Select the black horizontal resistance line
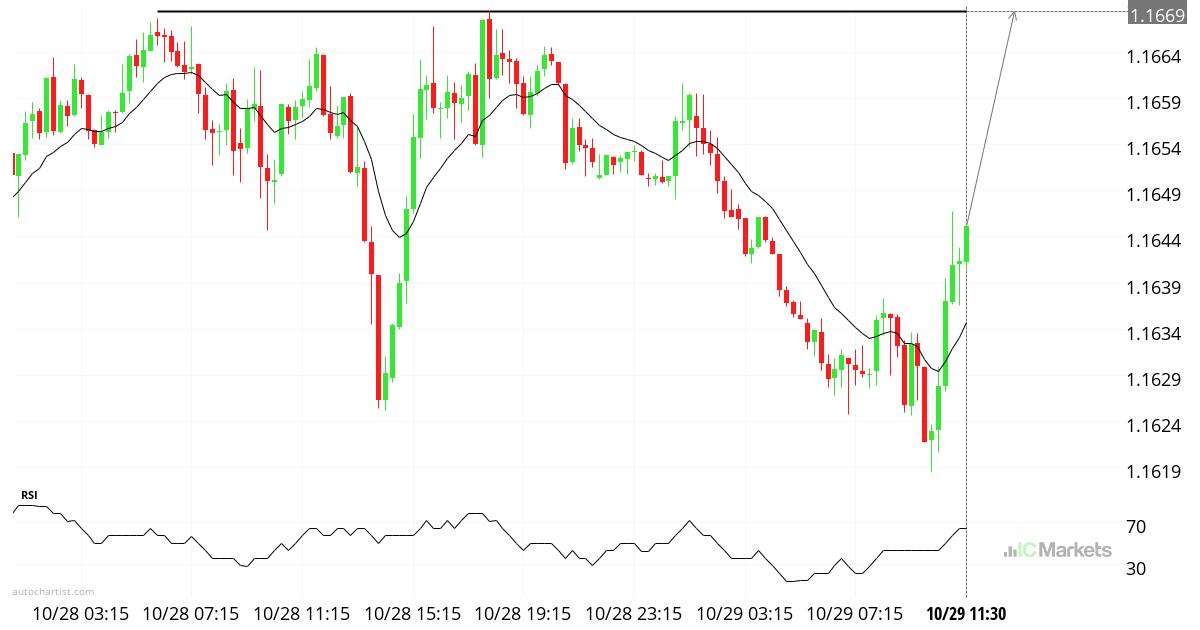The image size is (1200, 630). click(560, 12)
